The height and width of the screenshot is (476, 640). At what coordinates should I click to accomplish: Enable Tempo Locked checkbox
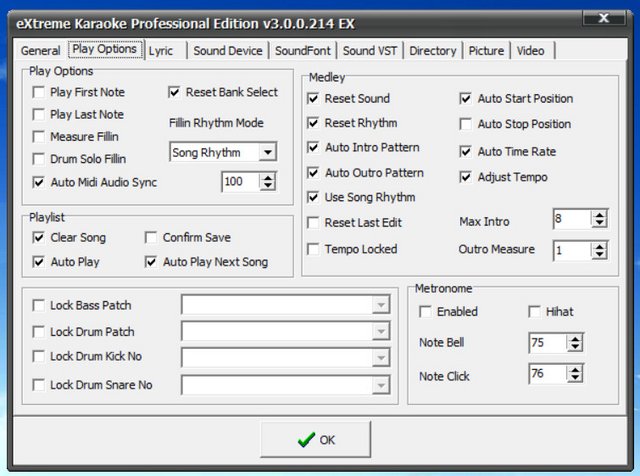tap(313, 249)
